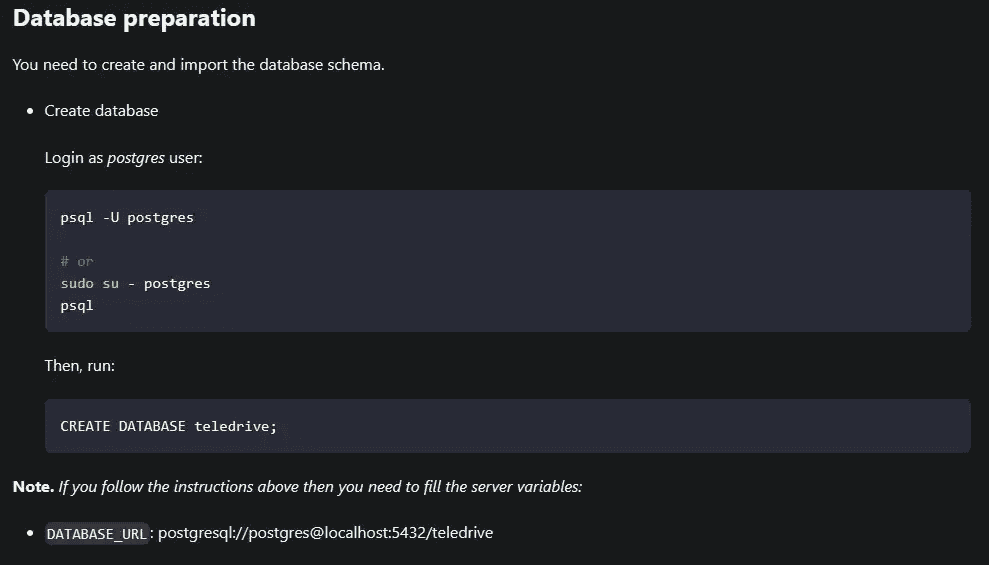Click the DATABASE_URL variable code label
Screen dimensions: 989x565
[97, 533]
